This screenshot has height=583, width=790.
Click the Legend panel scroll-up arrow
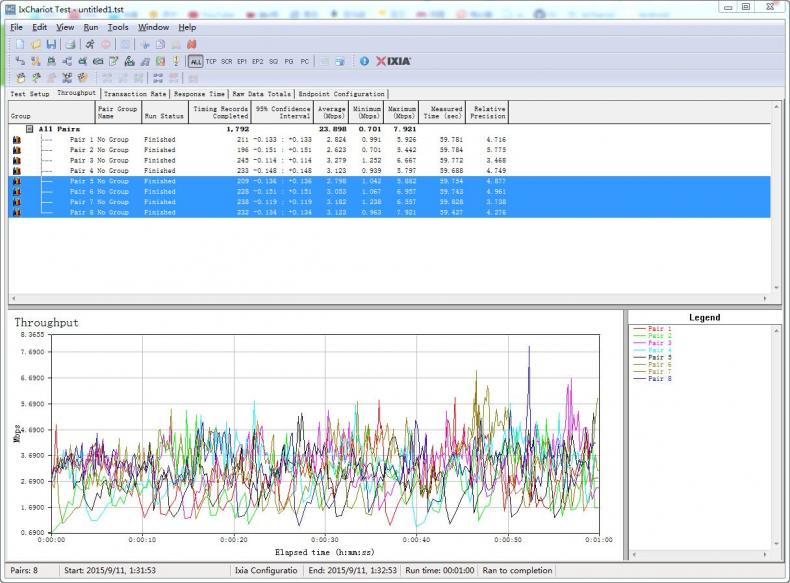tap(776, 331)
